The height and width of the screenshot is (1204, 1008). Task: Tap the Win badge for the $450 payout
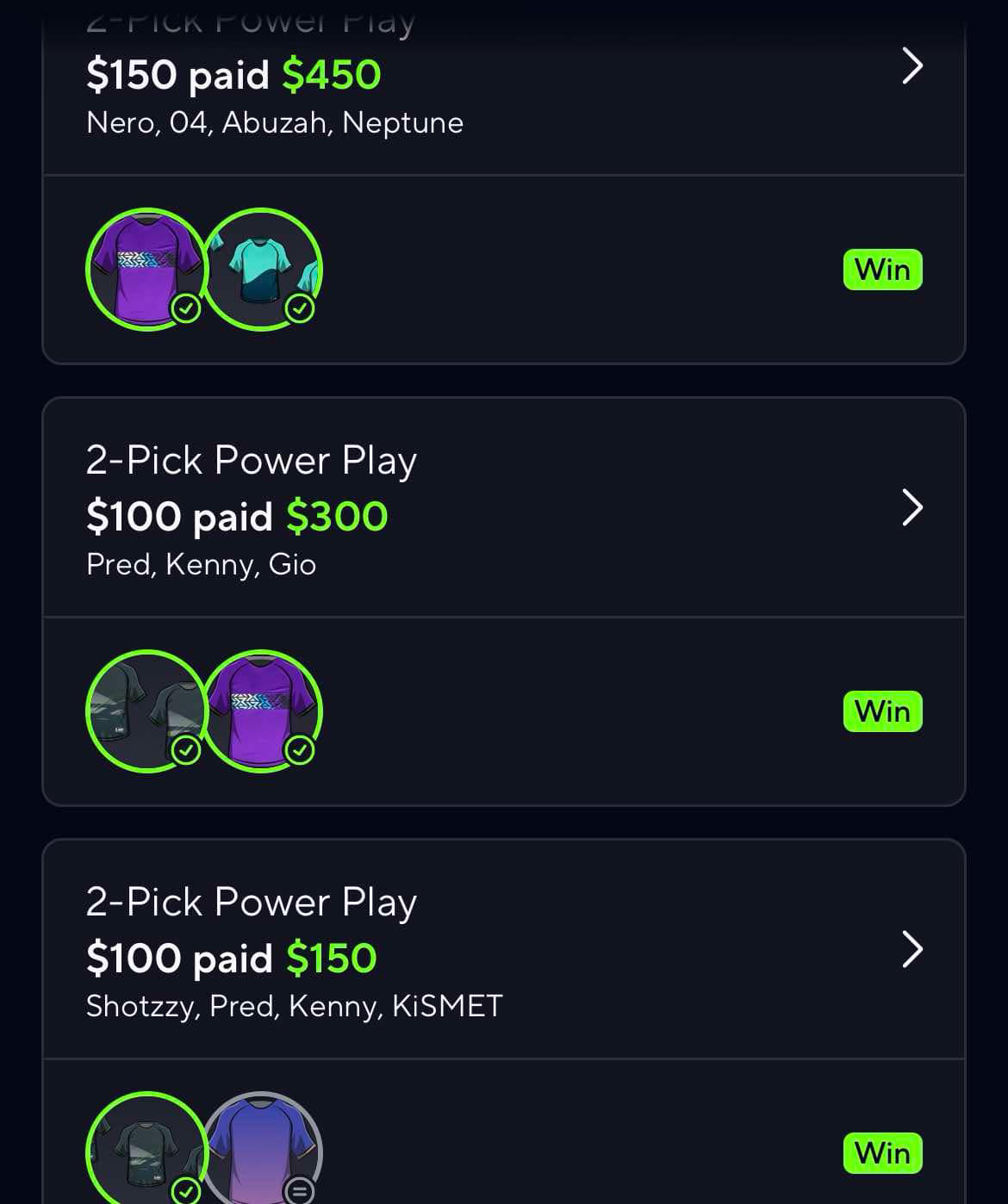882,270
